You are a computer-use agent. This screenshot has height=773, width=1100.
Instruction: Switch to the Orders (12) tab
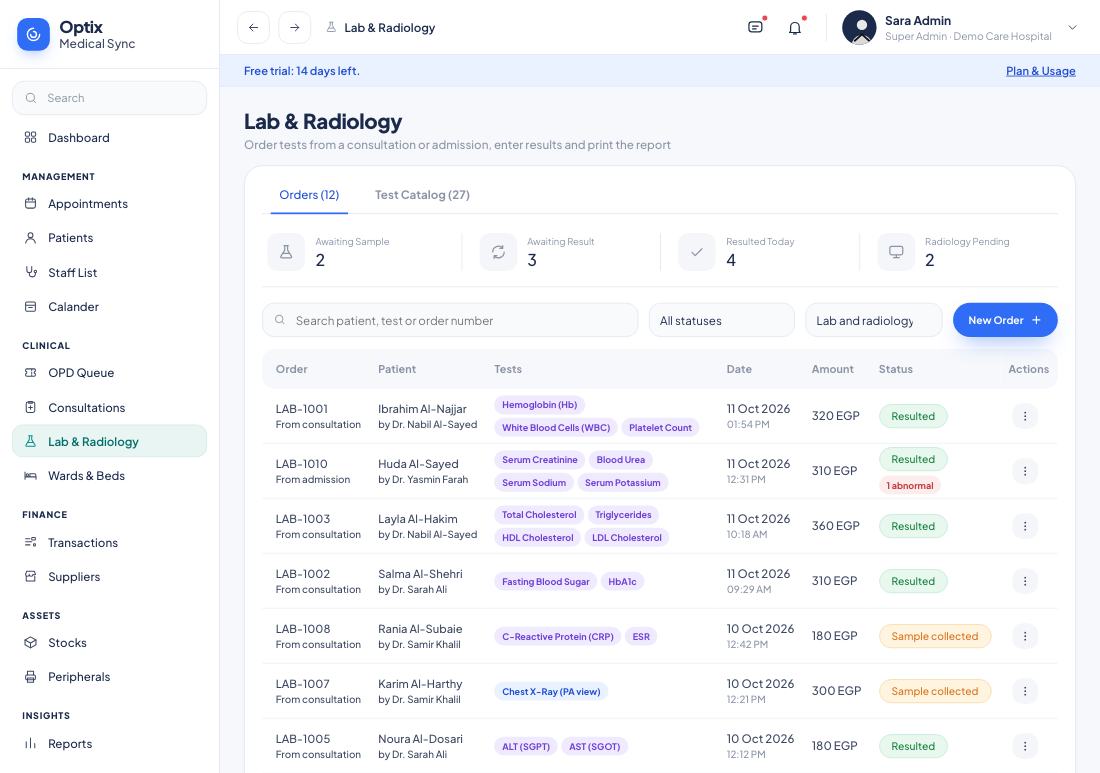[309, 195]
